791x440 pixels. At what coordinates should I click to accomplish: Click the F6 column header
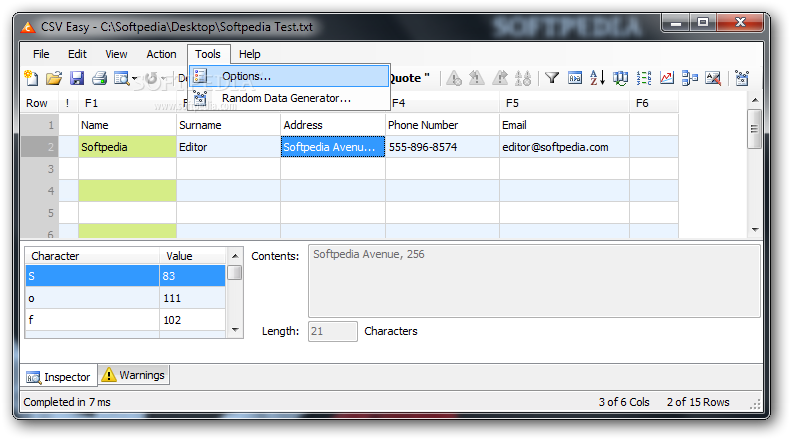[x=654, y=103]
